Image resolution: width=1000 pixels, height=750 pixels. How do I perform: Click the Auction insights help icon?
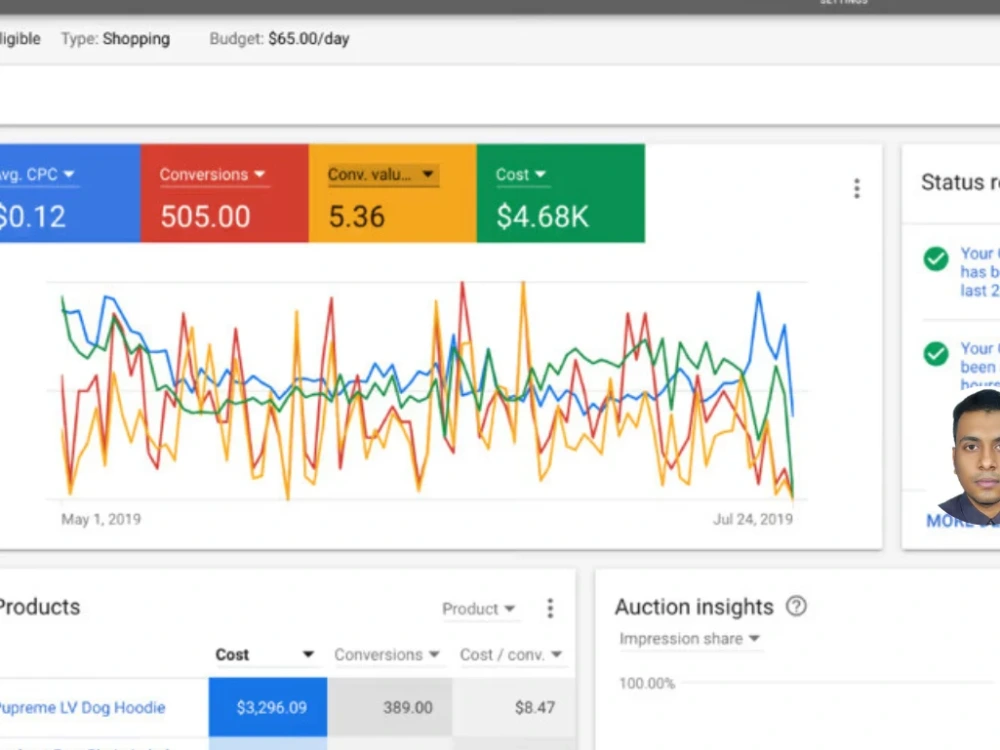pyautogui.click(x=797, y=606)
